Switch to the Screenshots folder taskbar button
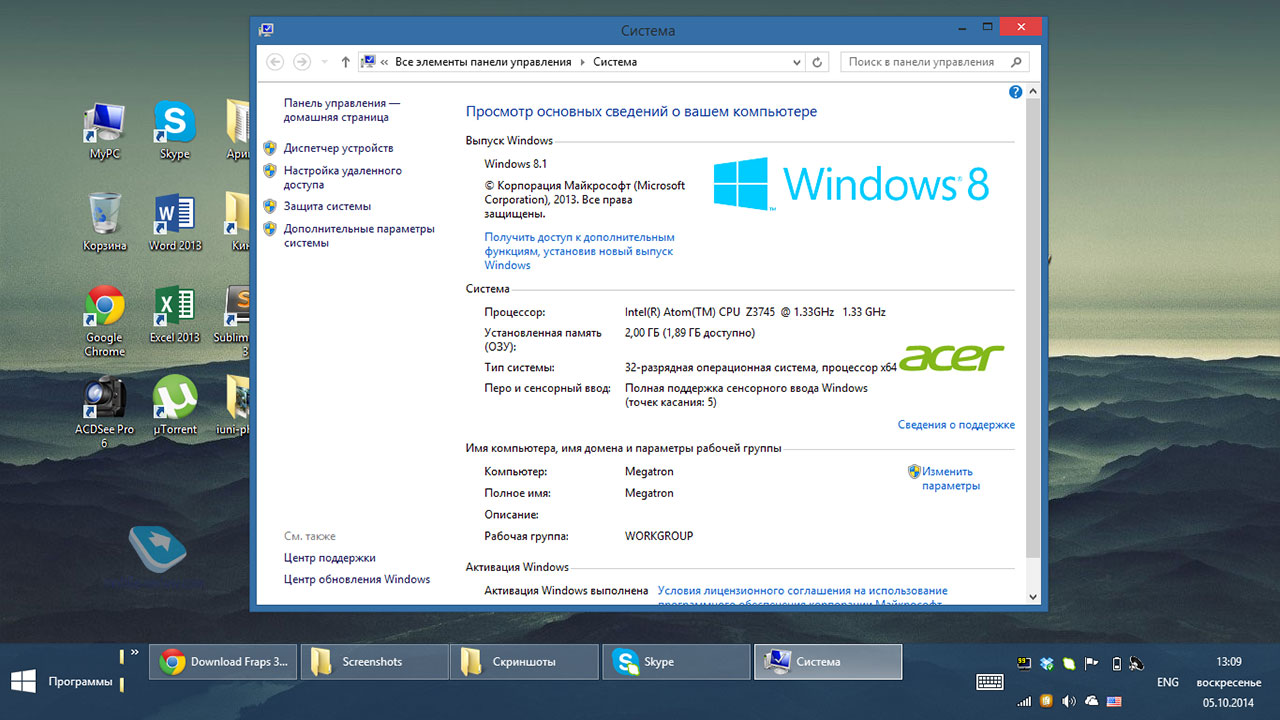Image resolution: width=1280 pixels, height=720 pixels. 374,662
